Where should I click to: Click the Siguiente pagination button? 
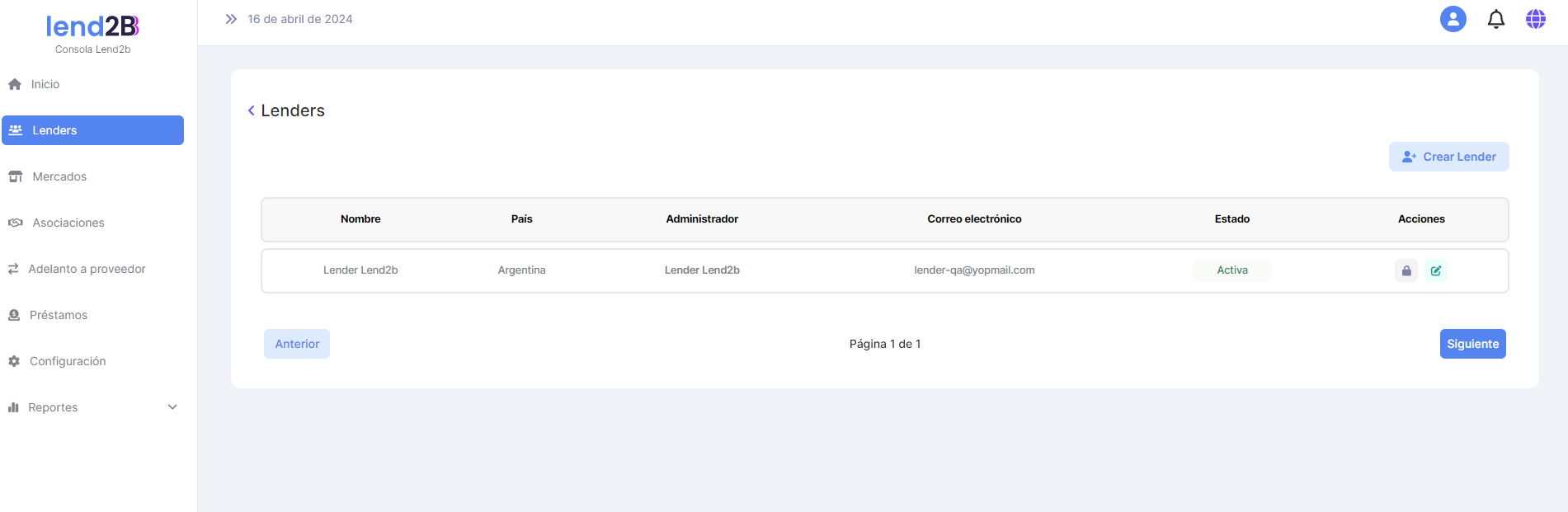[1472, 344]
